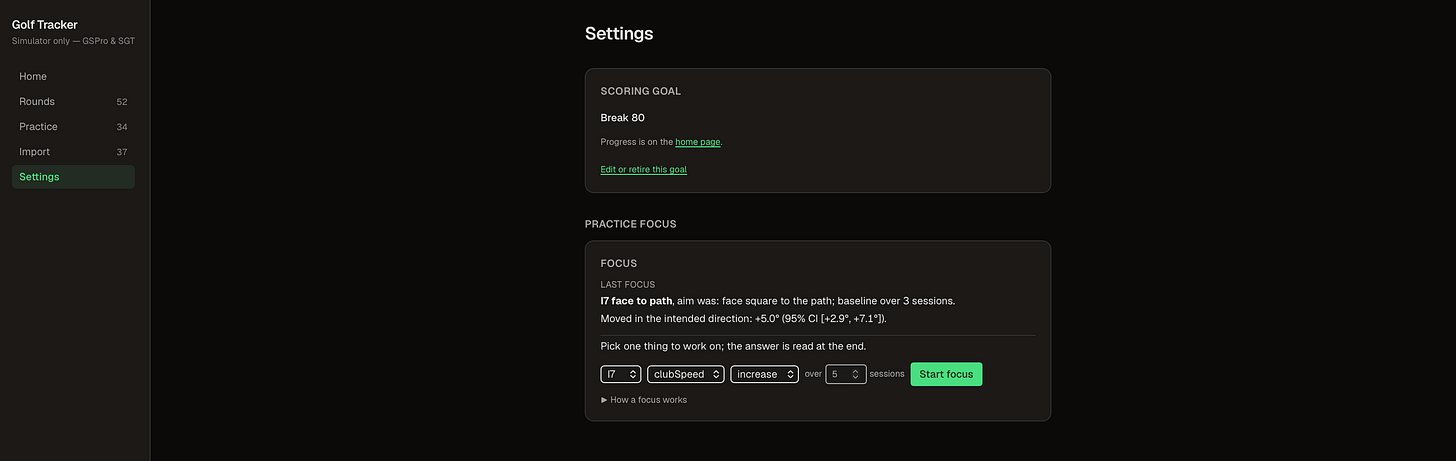Click the 52 count badge beside Rounds

pyautogui.click(x=121, y=102)
